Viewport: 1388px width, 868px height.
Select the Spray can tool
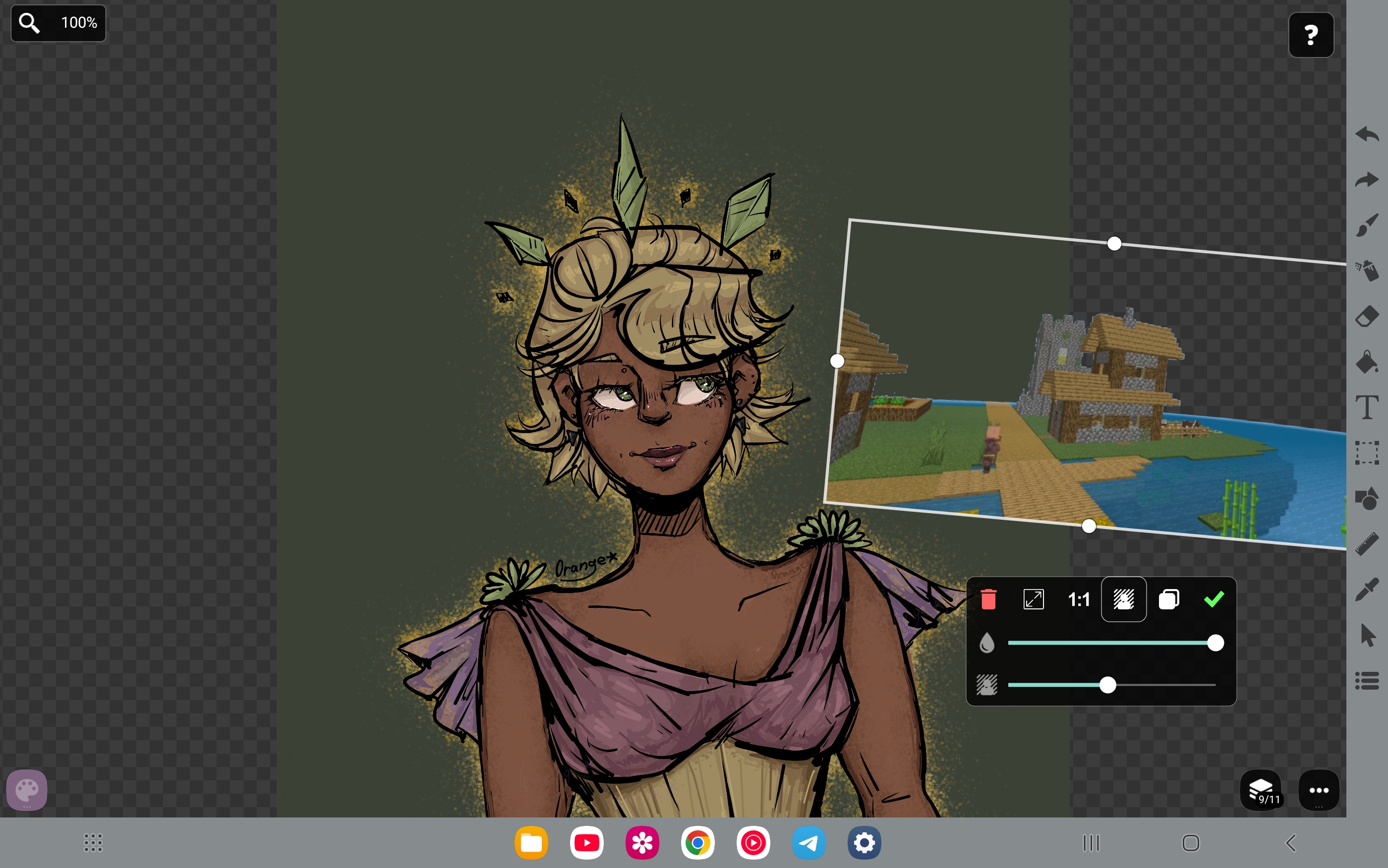[x=1367, y=271]
